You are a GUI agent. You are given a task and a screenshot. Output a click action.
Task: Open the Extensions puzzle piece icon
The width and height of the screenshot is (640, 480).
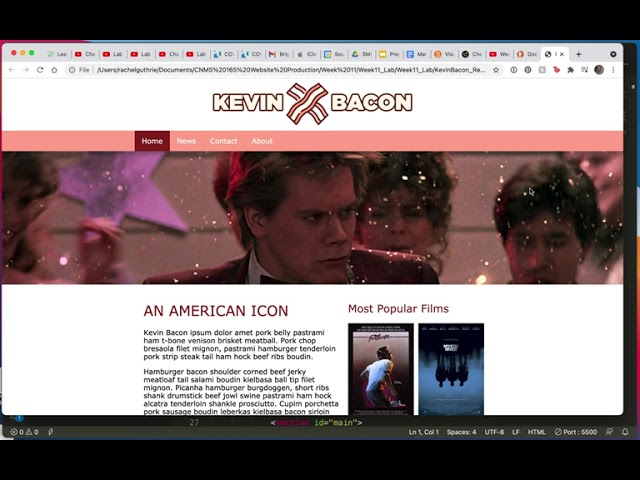(x=571, y=70)
